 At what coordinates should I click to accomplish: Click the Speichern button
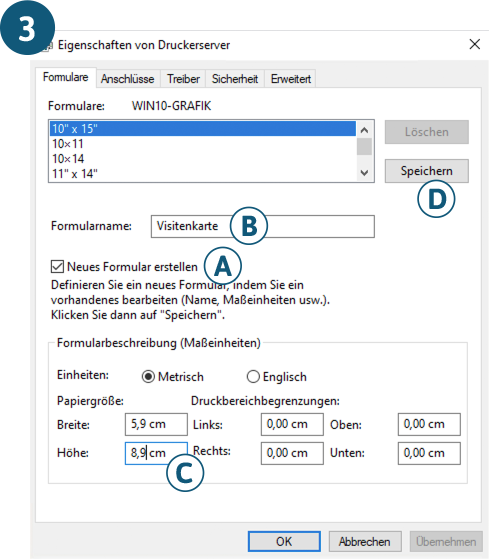tap(427, 171)
